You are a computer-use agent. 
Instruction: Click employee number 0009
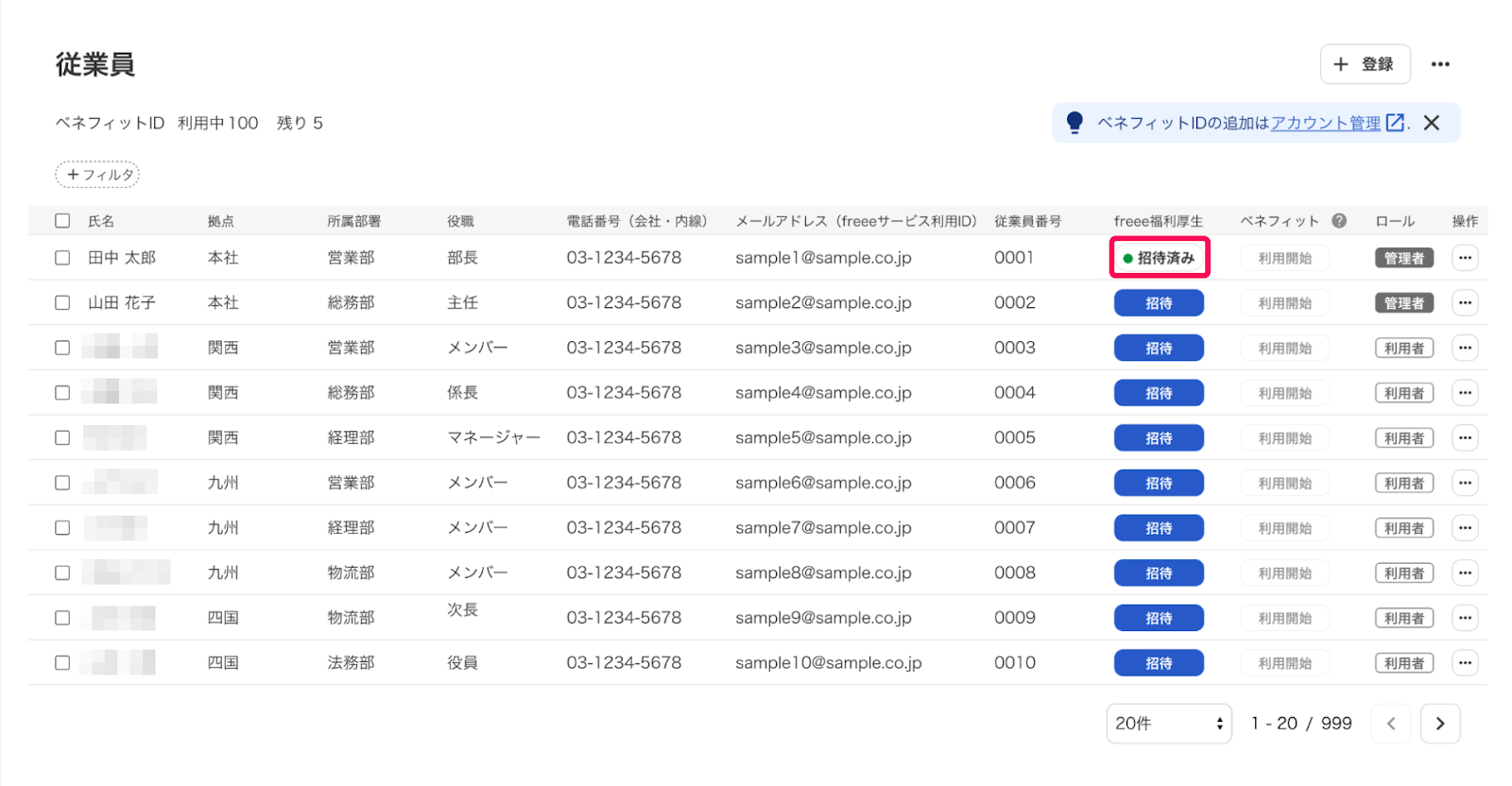coord(1015,618)
